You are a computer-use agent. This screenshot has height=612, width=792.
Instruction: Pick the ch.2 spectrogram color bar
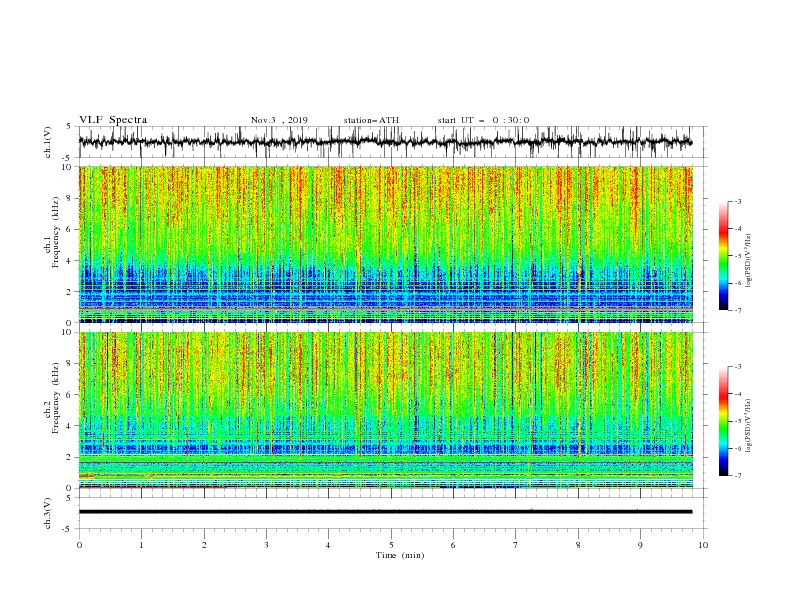click(723, 421)
